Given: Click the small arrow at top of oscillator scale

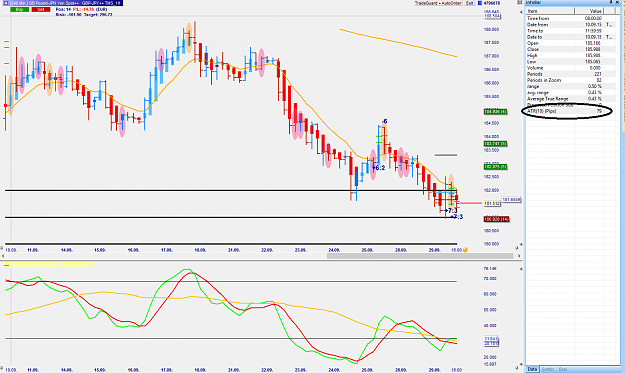Looking at the screenshot, I should click(x=521, y=269).
